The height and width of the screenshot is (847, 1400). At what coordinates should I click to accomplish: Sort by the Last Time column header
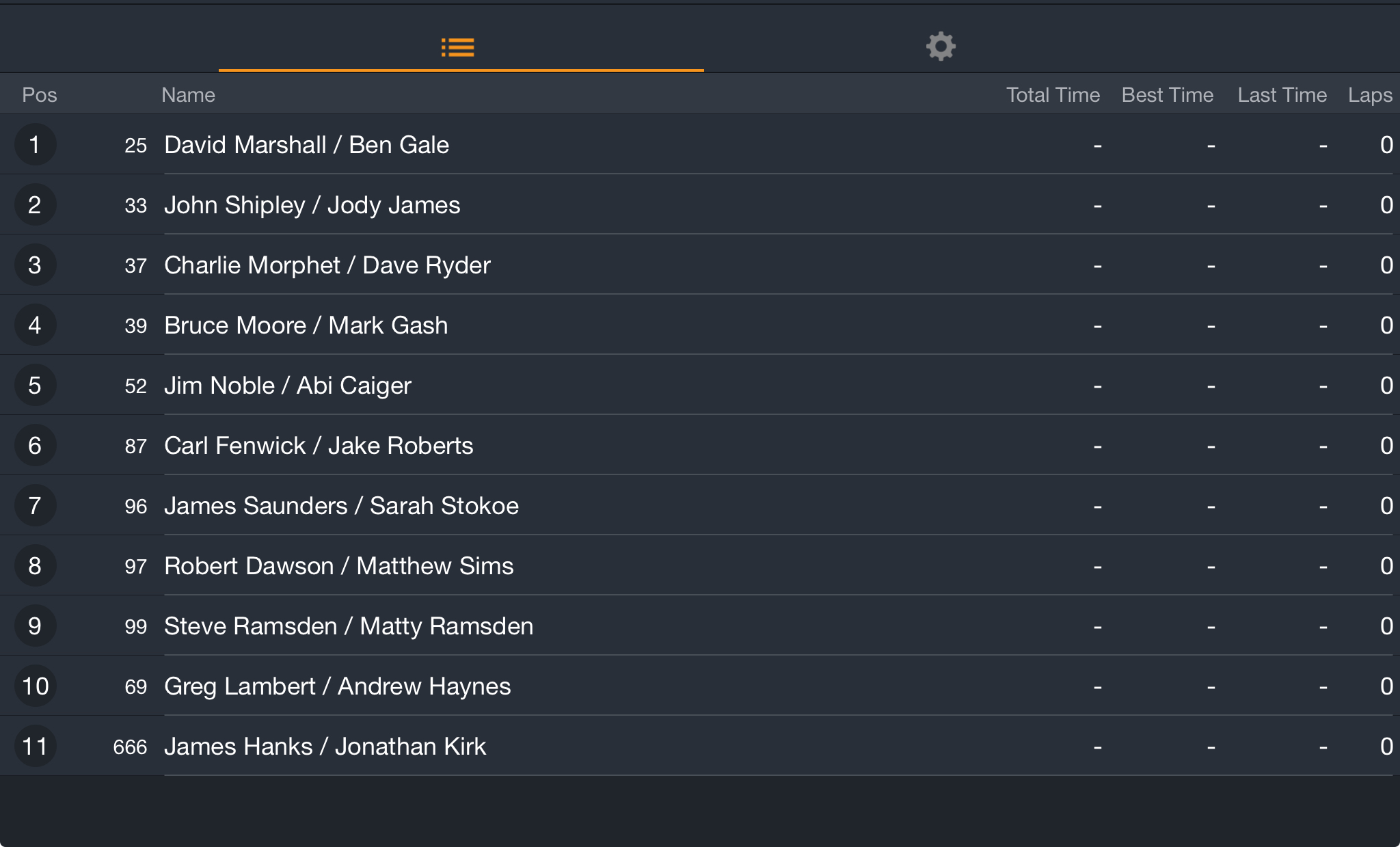click(1282, 95)
